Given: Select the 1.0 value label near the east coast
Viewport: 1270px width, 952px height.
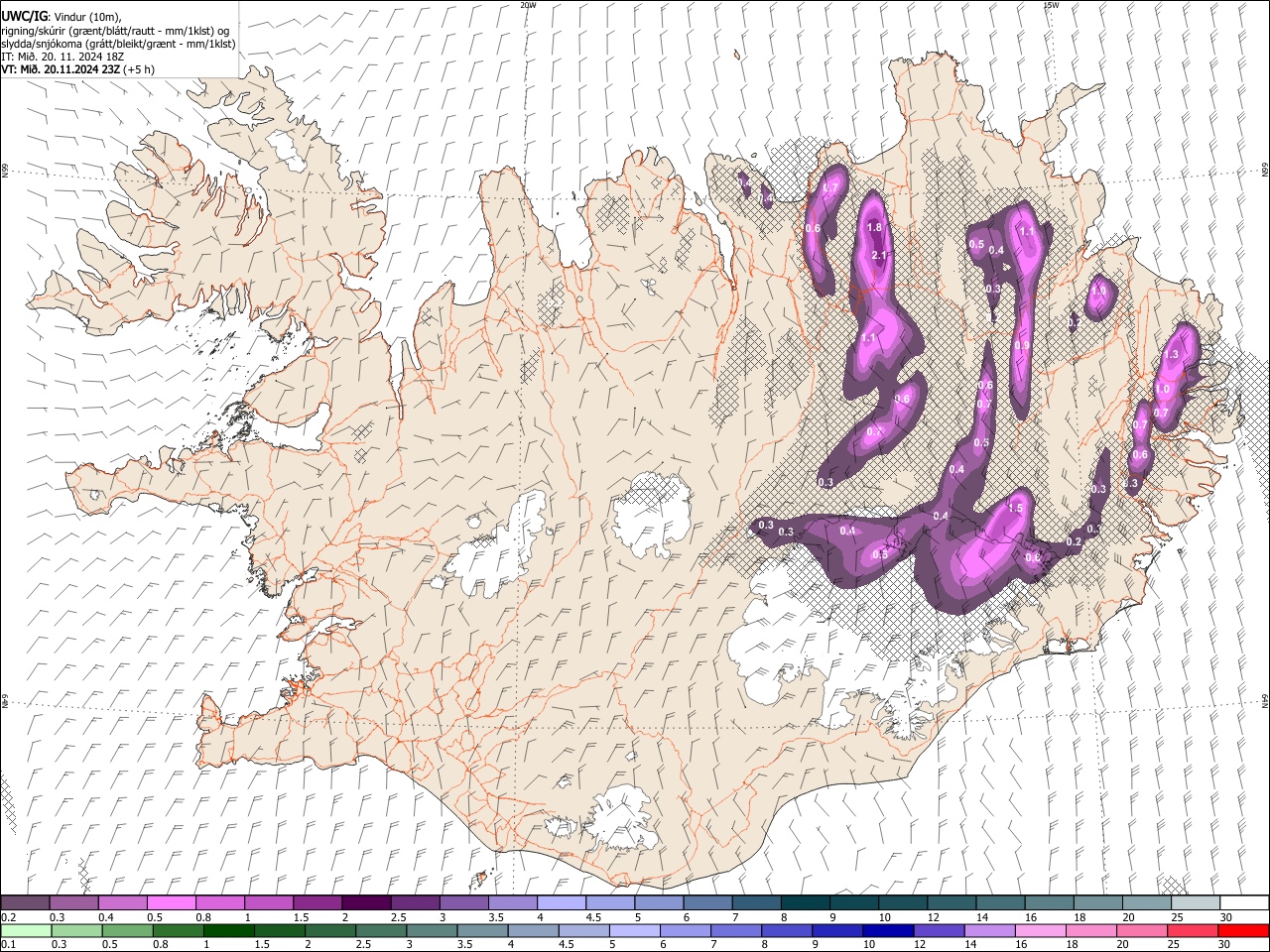Looking at the screenshot, I should pyautogui.click(x=1163, y=390).
